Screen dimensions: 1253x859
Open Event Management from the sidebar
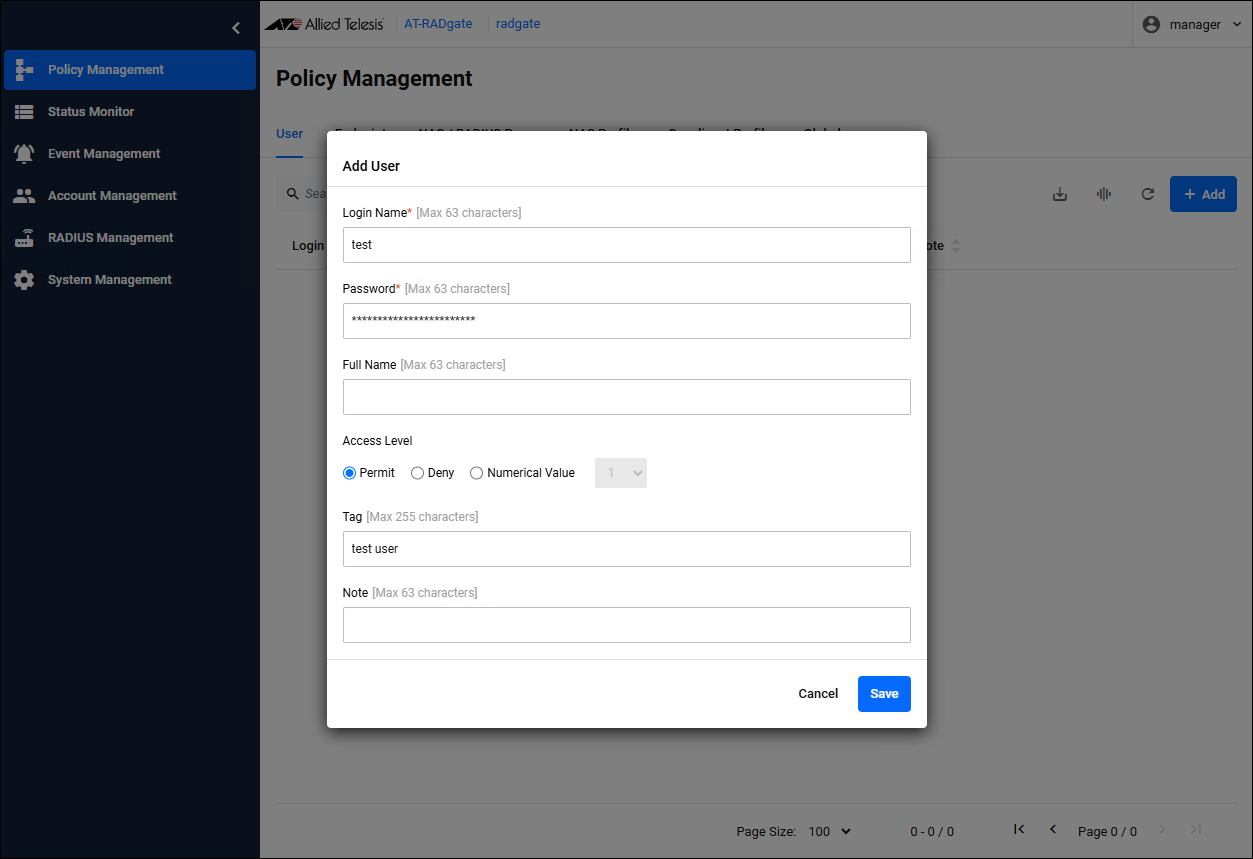[x=103, y=154]
